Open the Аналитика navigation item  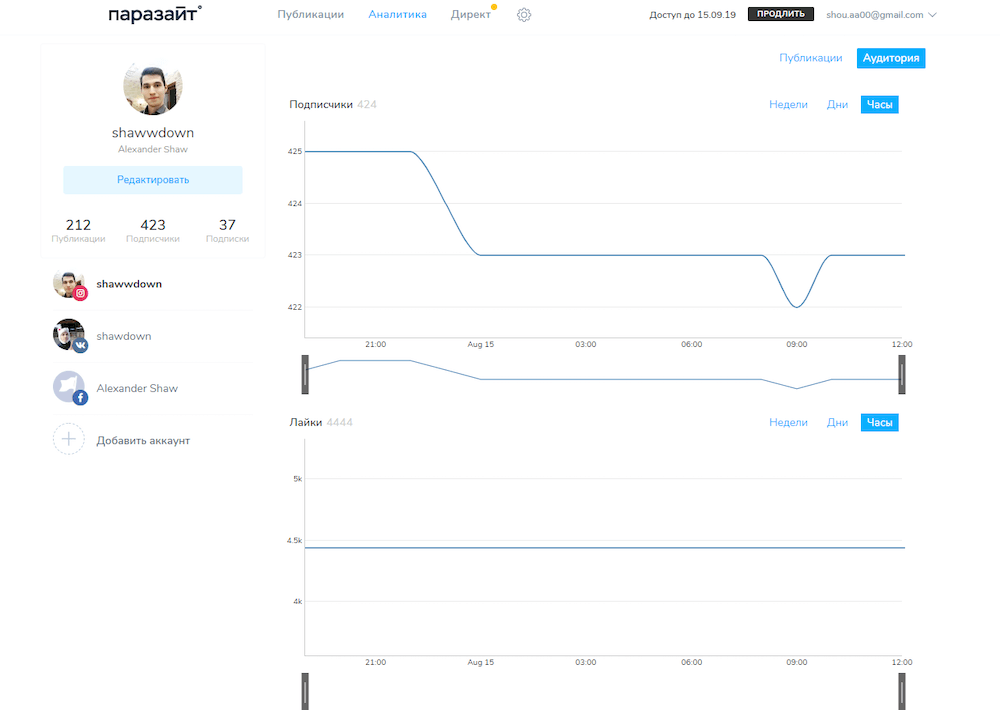(x=397, y=15)
